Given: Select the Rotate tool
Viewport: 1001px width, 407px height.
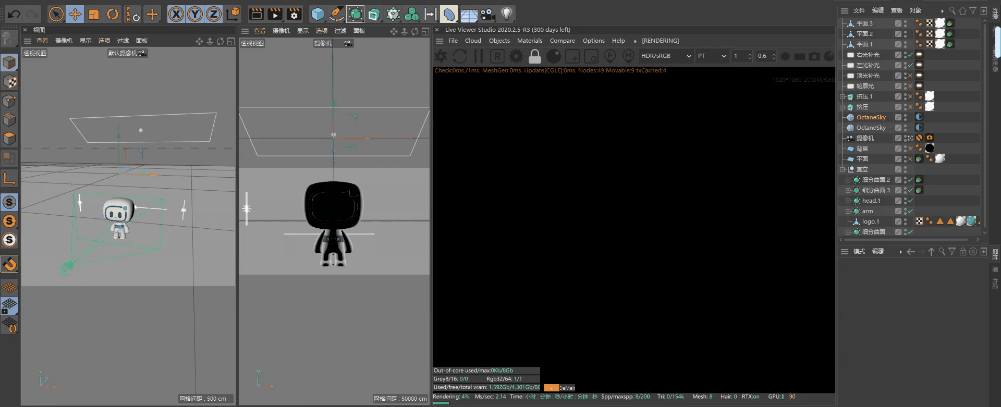Looking at the screenshot, I should tap(113, 13).
